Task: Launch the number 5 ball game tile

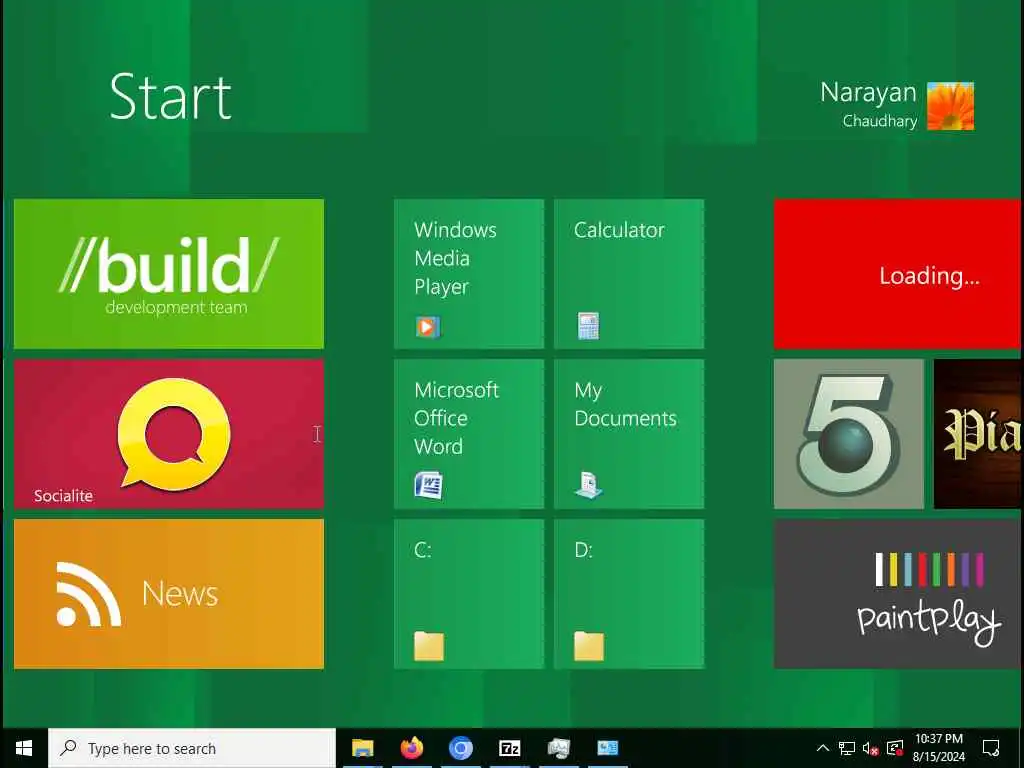Action: click(x=849, y=434)
